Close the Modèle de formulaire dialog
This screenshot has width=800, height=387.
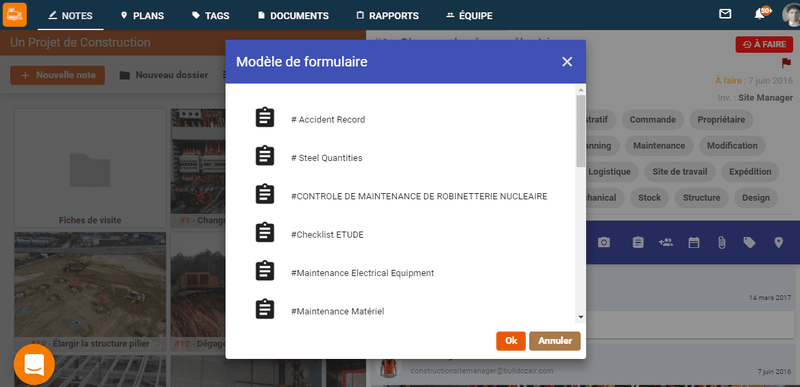click(567, 62)
